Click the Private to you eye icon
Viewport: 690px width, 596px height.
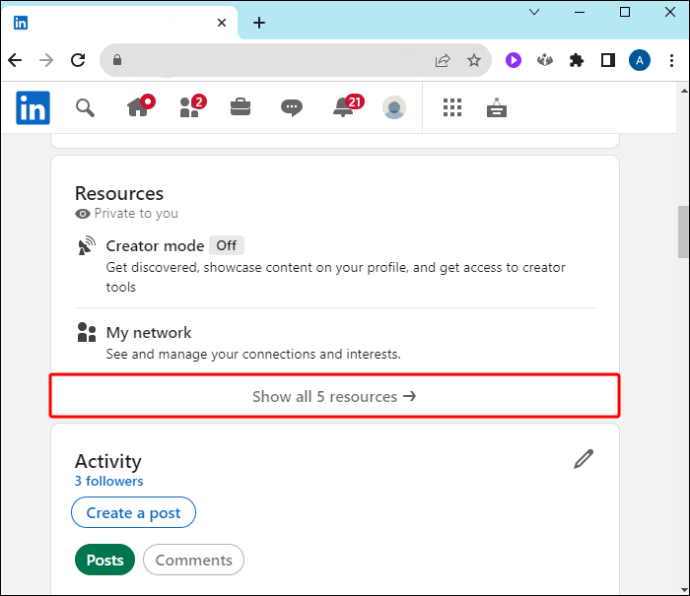82,214
